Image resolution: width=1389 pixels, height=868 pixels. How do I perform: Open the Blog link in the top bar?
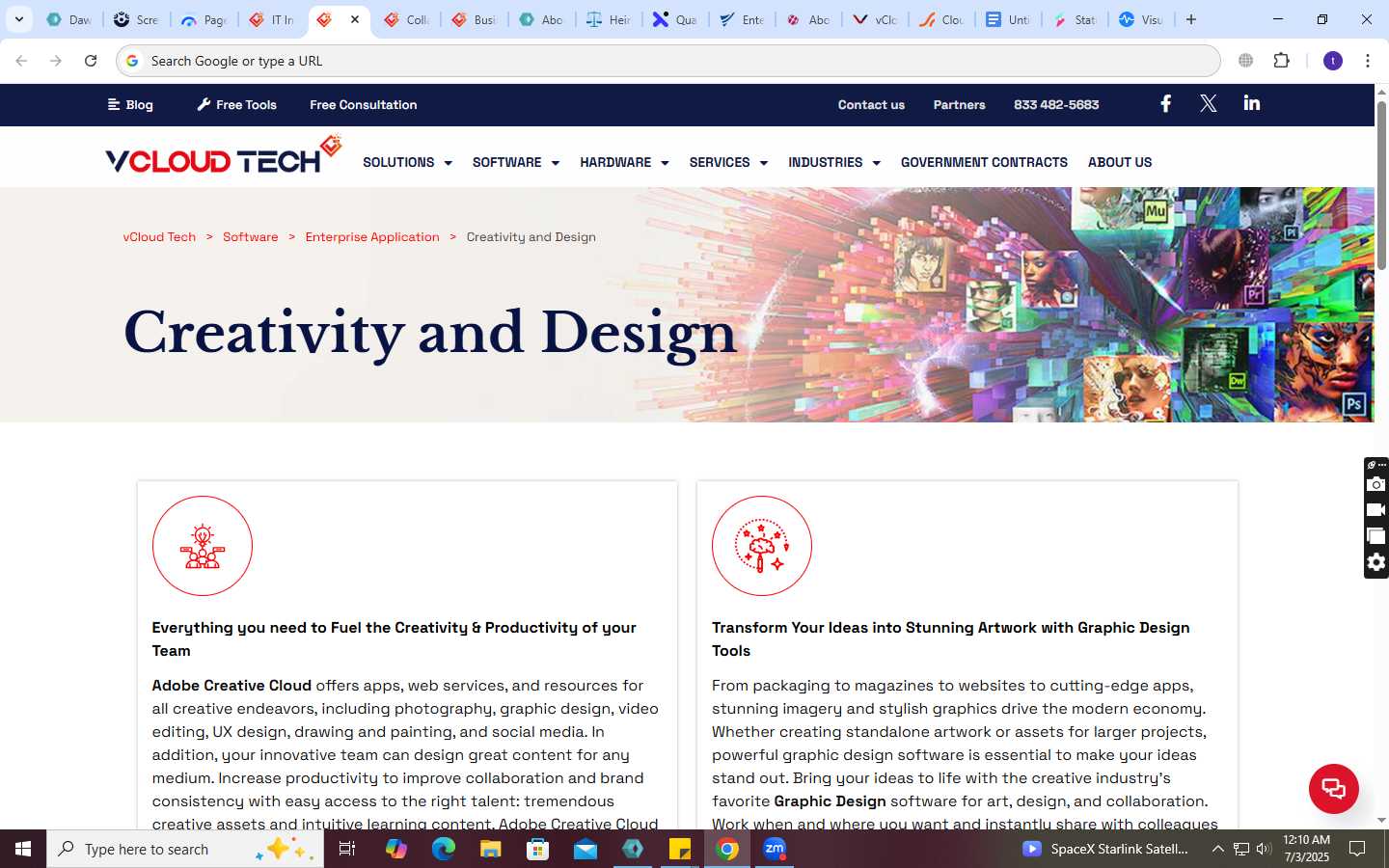[x=130, y=104]
